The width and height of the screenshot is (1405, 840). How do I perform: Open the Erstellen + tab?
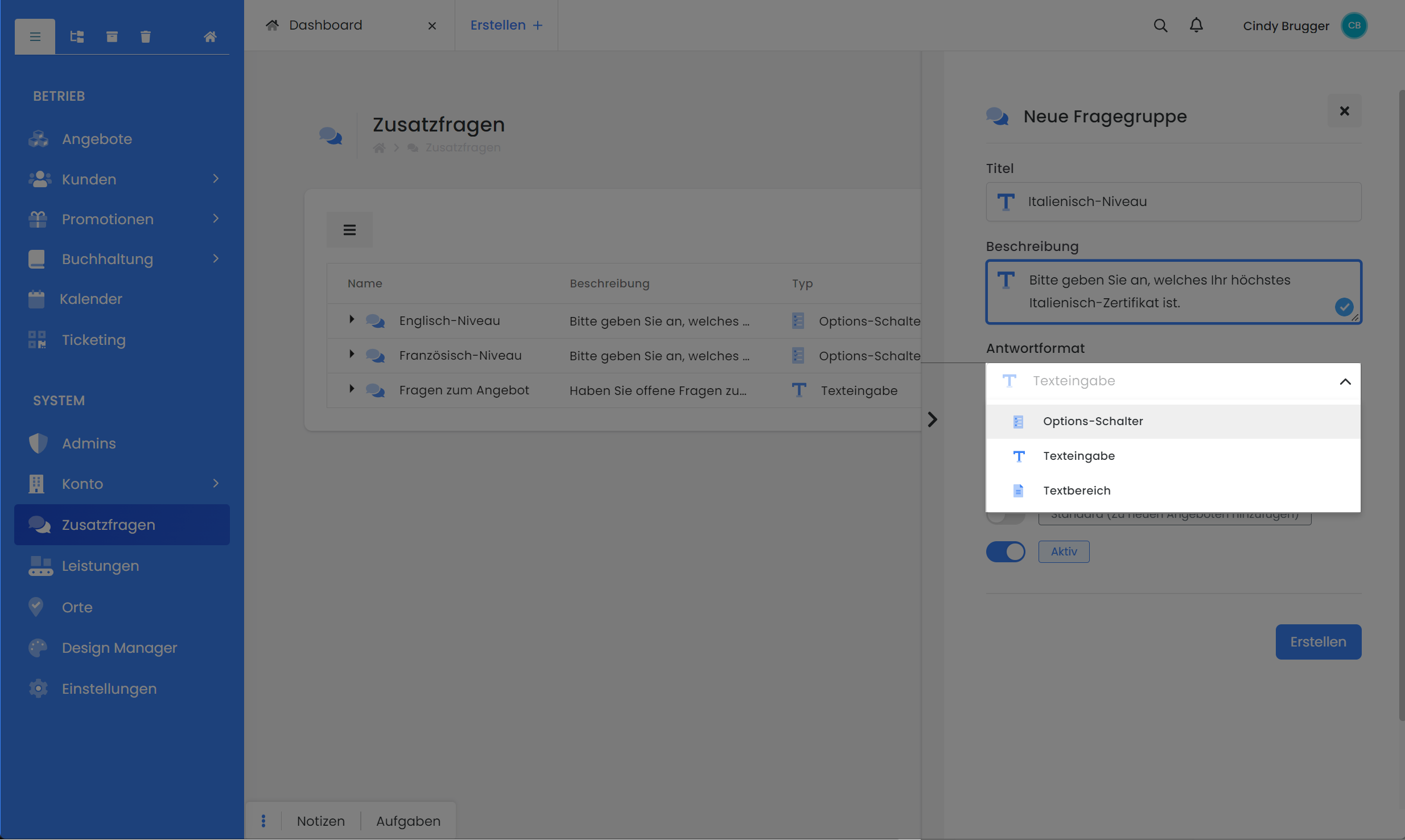(506, 25)
